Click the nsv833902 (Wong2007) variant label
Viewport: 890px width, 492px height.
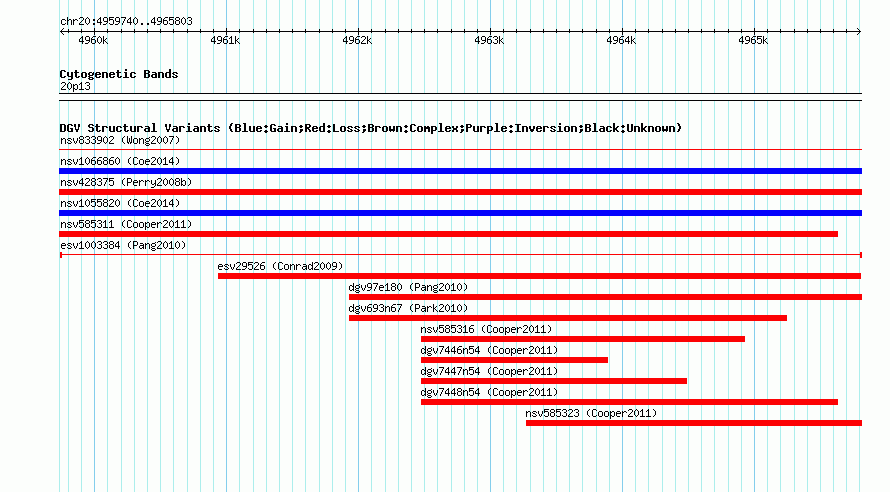click(120, 140)
